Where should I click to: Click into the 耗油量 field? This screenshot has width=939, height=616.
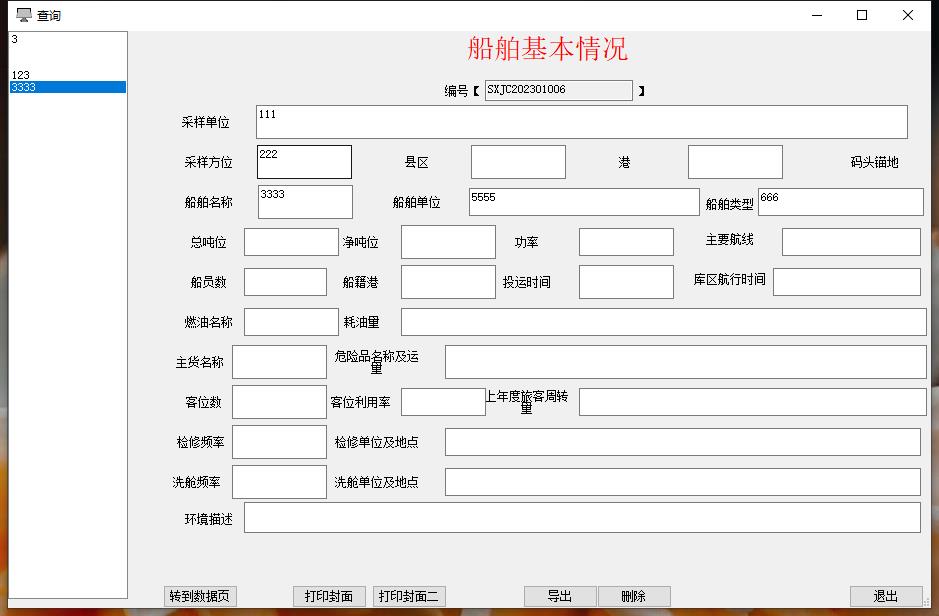pyautogui.click(x=663, y=322)
